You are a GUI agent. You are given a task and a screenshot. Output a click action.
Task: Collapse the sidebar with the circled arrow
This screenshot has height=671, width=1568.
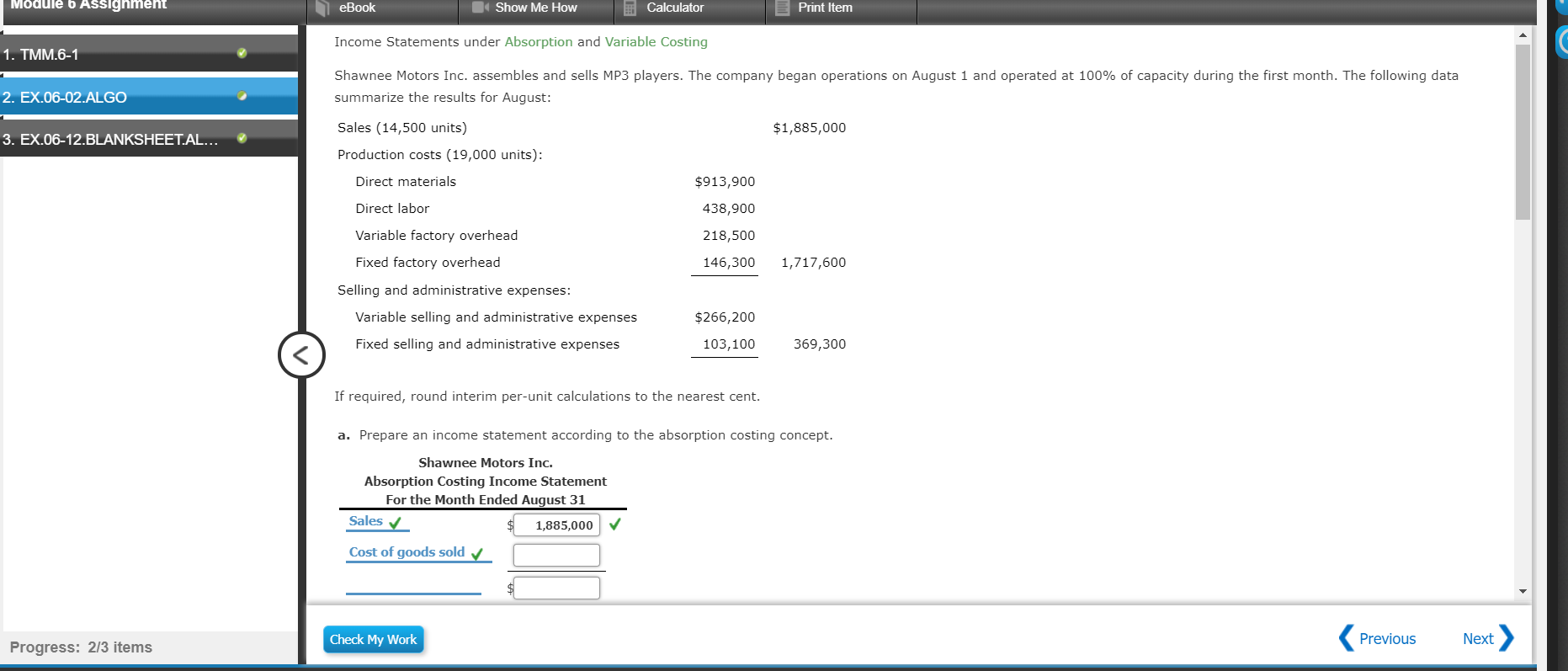coord(301,354)
